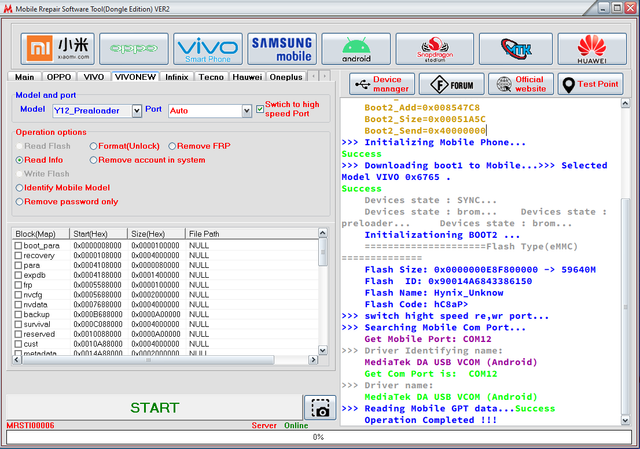Select the Huawei logo button
The image size is (640, 449).
pos(592,49)
